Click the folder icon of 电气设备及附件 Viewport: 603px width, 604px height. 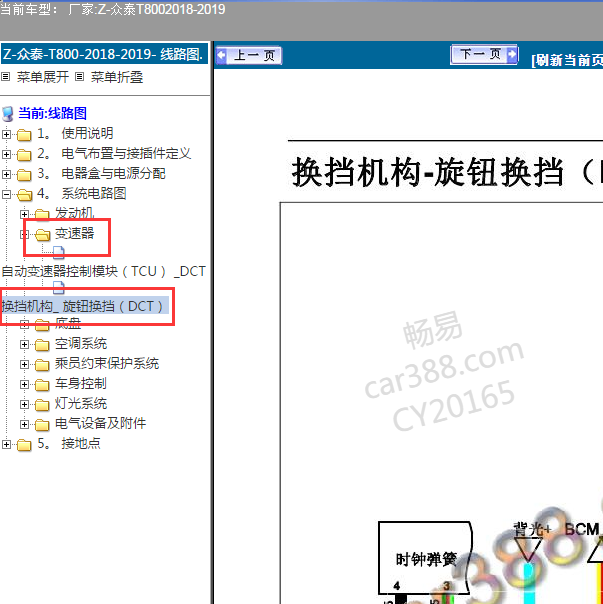(x=42, y=425)
